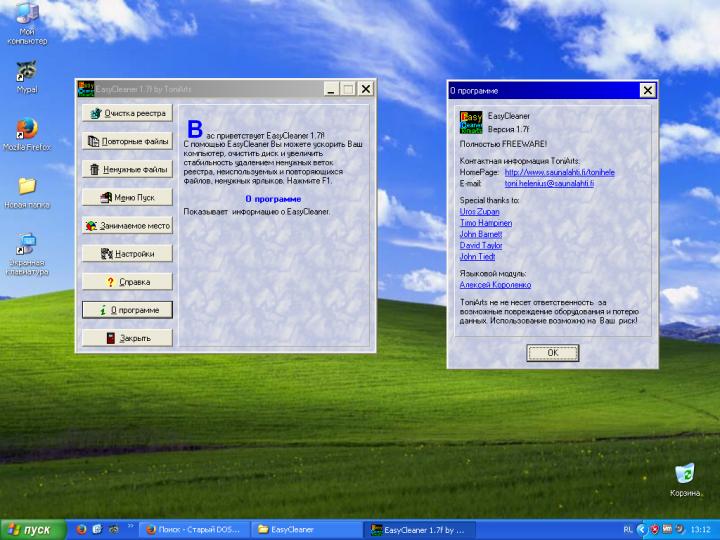Viewport: 720px width, 540px height.
Task: Open the Настройки settings button
Action: pos(127,254)
